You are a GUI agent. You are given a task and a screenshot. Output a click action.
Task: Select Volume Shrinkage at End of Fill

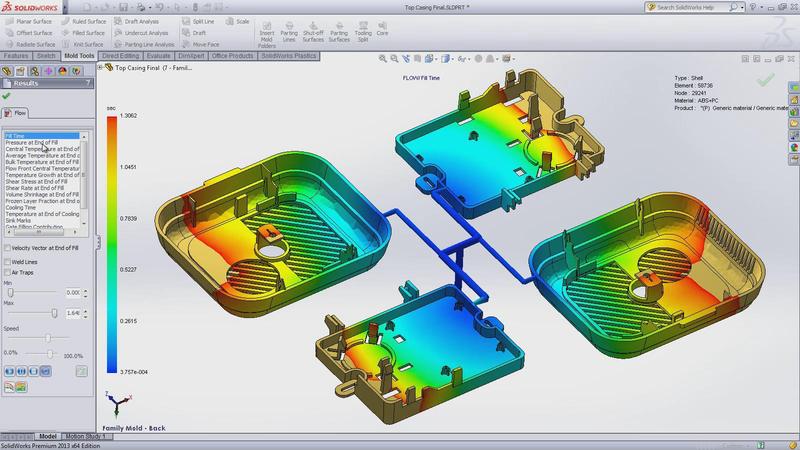click(42, 194)
